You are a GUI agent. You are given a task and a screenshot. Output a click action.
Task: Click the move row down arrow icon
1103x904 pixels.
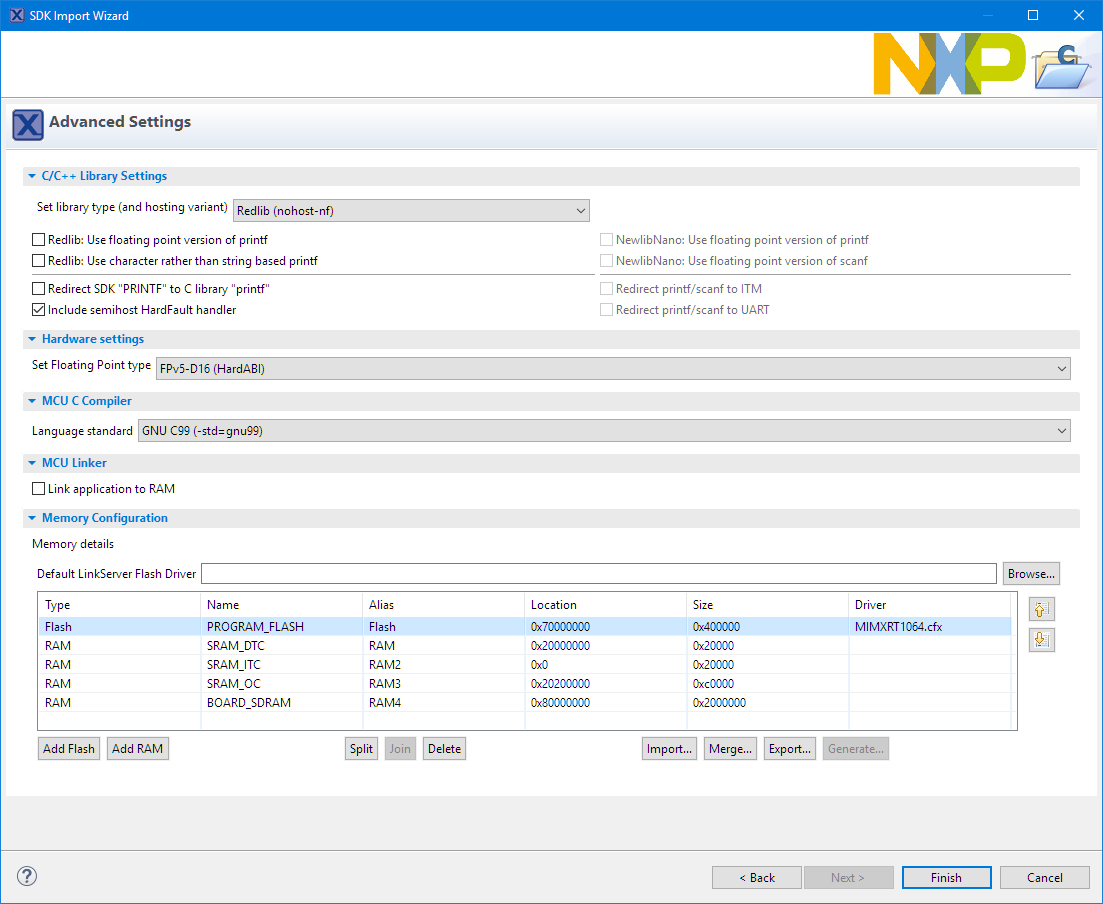pyautogui.click(x=1041, y=640)
